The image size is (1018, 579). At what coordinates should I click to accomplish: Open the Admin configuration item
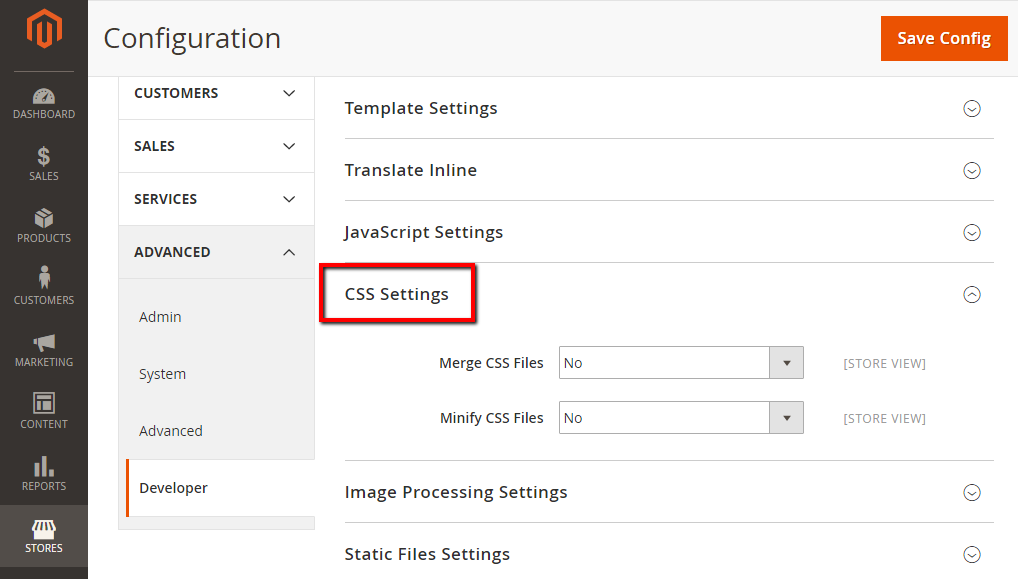coord(161,317)
